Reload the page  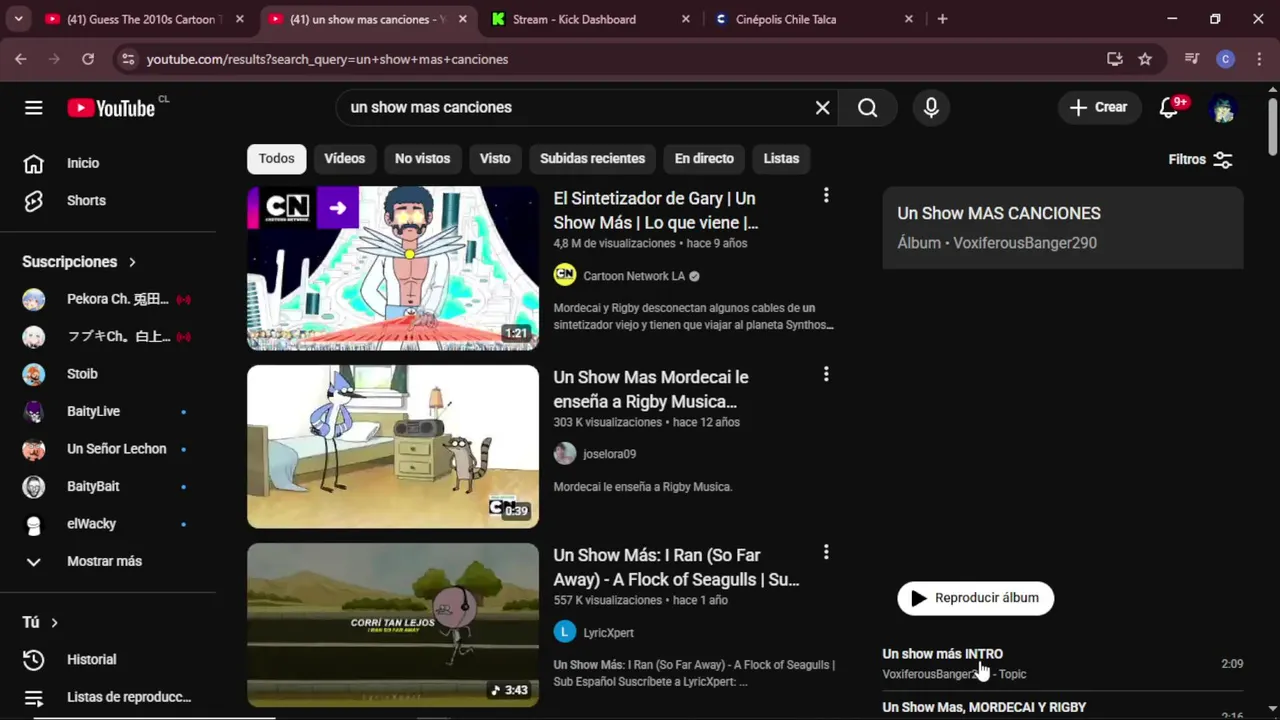pos(88,59)
